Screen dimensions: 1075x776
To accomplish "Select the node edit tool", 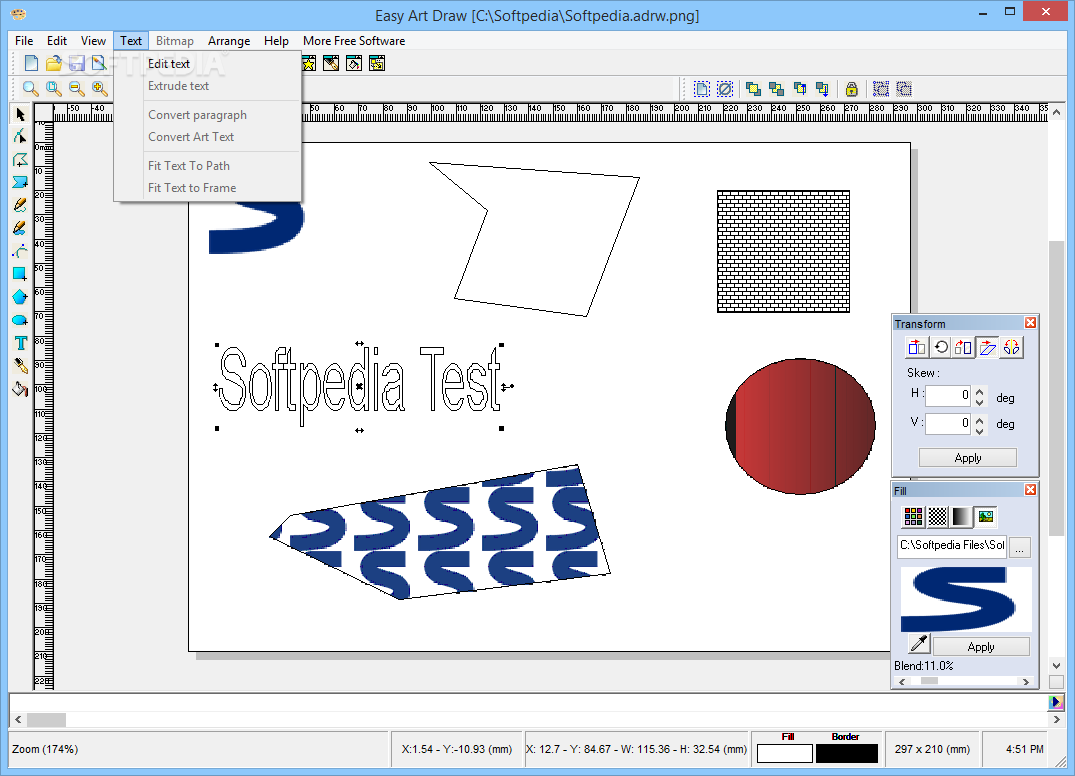I will tap(20, 136).
